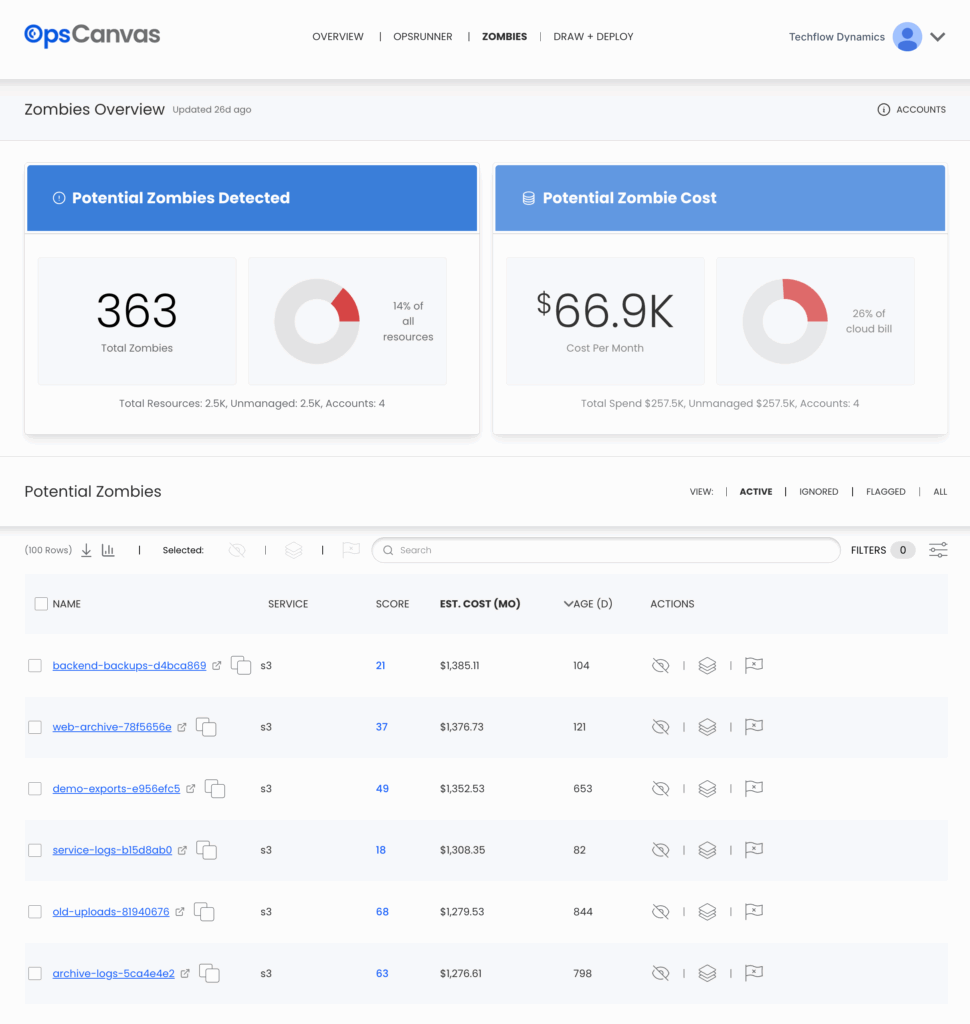Open the filter settings sliders icon
970x1024 pixels.
click(938, 550)
